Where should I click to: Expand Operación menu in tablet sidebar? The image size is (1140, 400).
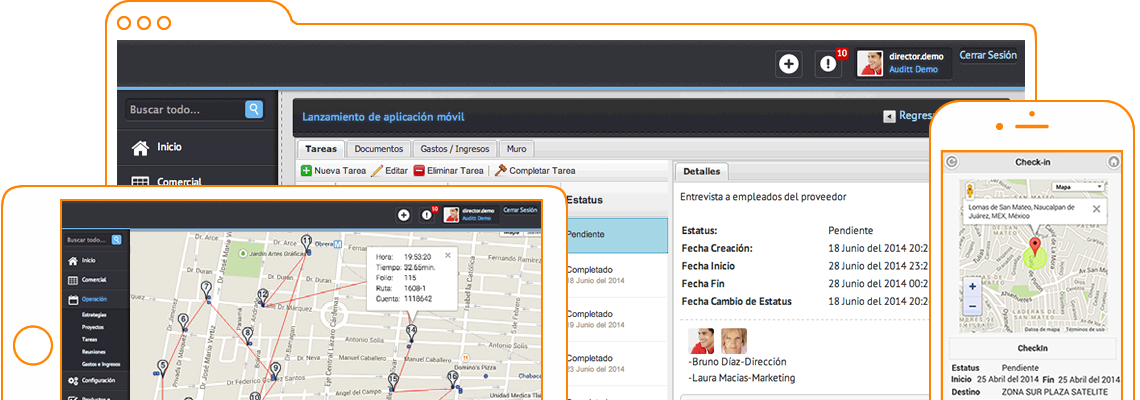pyautogui.click(x=94, y=299)
